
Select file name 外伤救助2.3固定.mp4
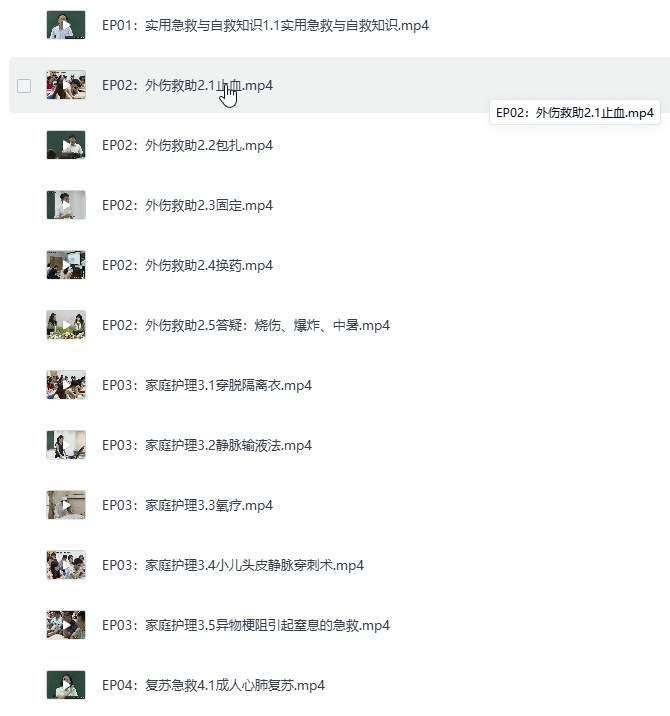coord(187,205)
